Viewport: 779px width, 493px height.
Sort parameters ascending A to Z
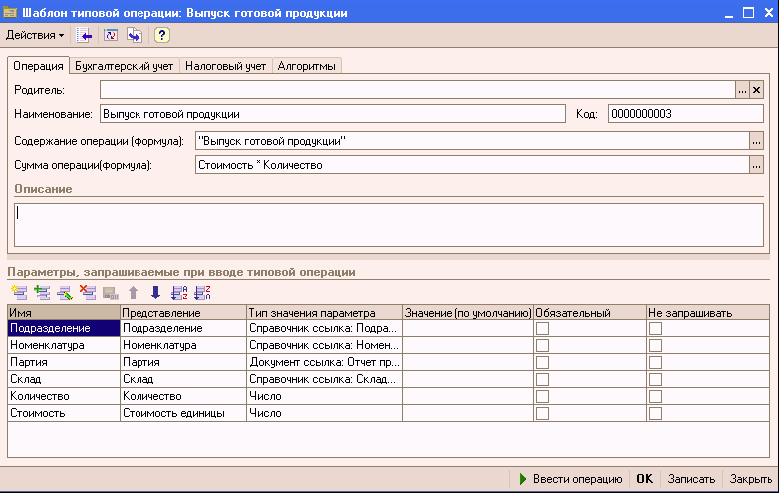(x=179, y=293)
